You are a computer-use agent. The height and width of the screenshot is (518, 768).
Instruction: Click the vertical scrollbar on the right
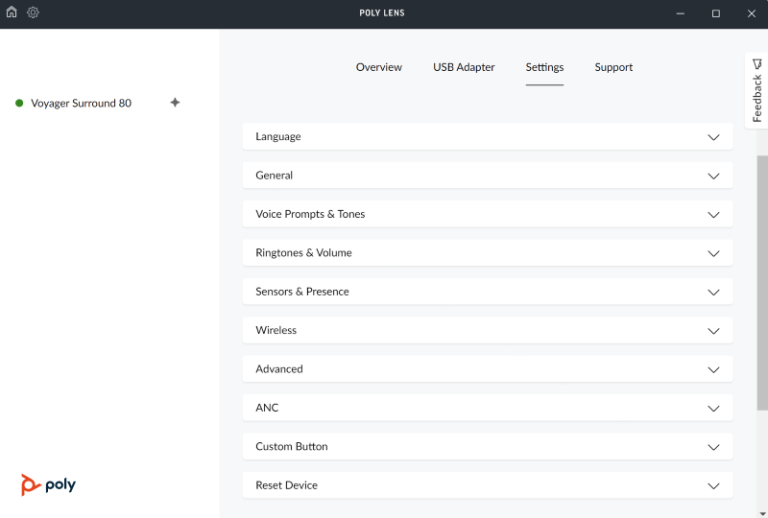[762, 280]
